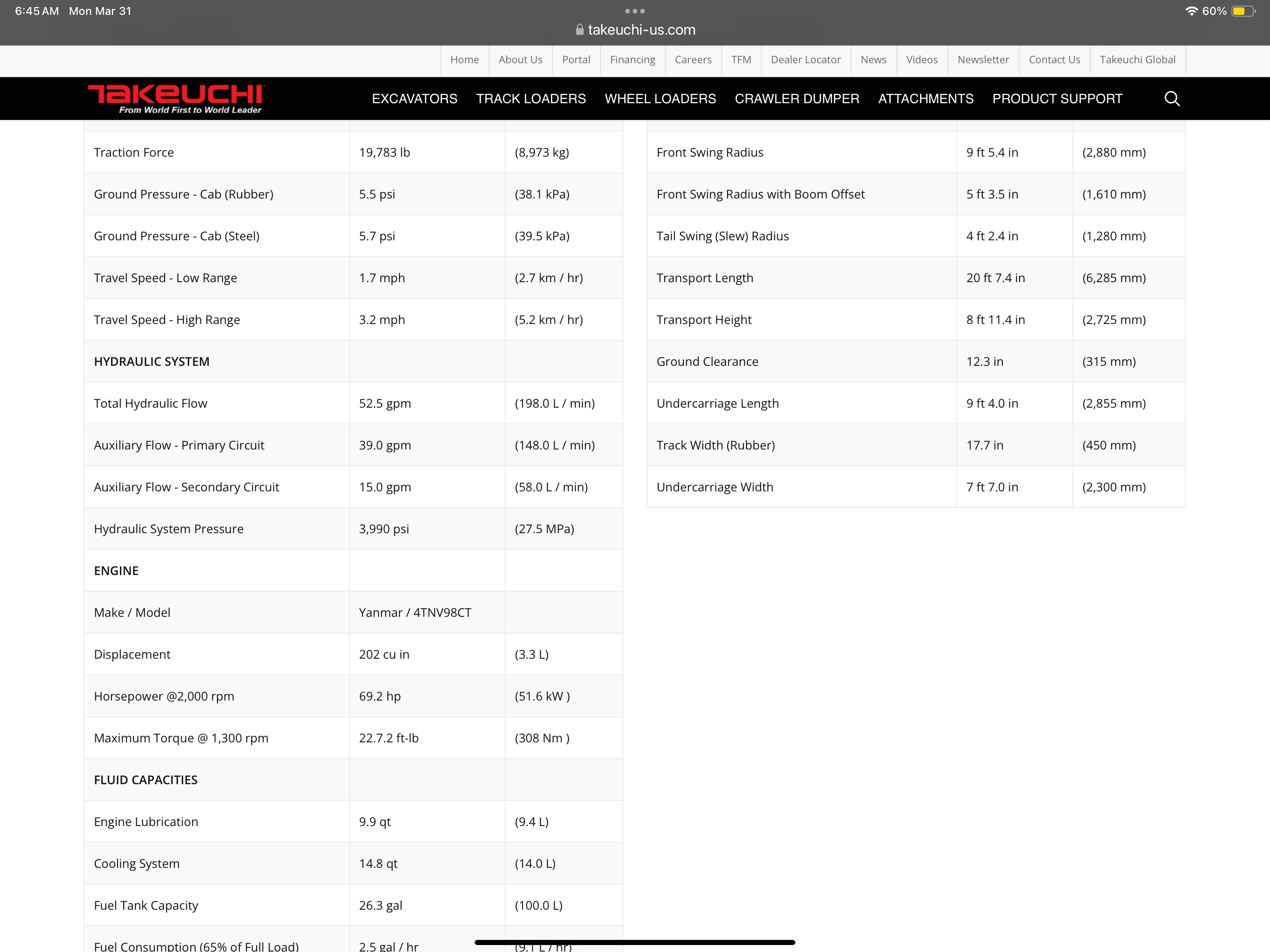Open the Excavators menu

point(415,99)
